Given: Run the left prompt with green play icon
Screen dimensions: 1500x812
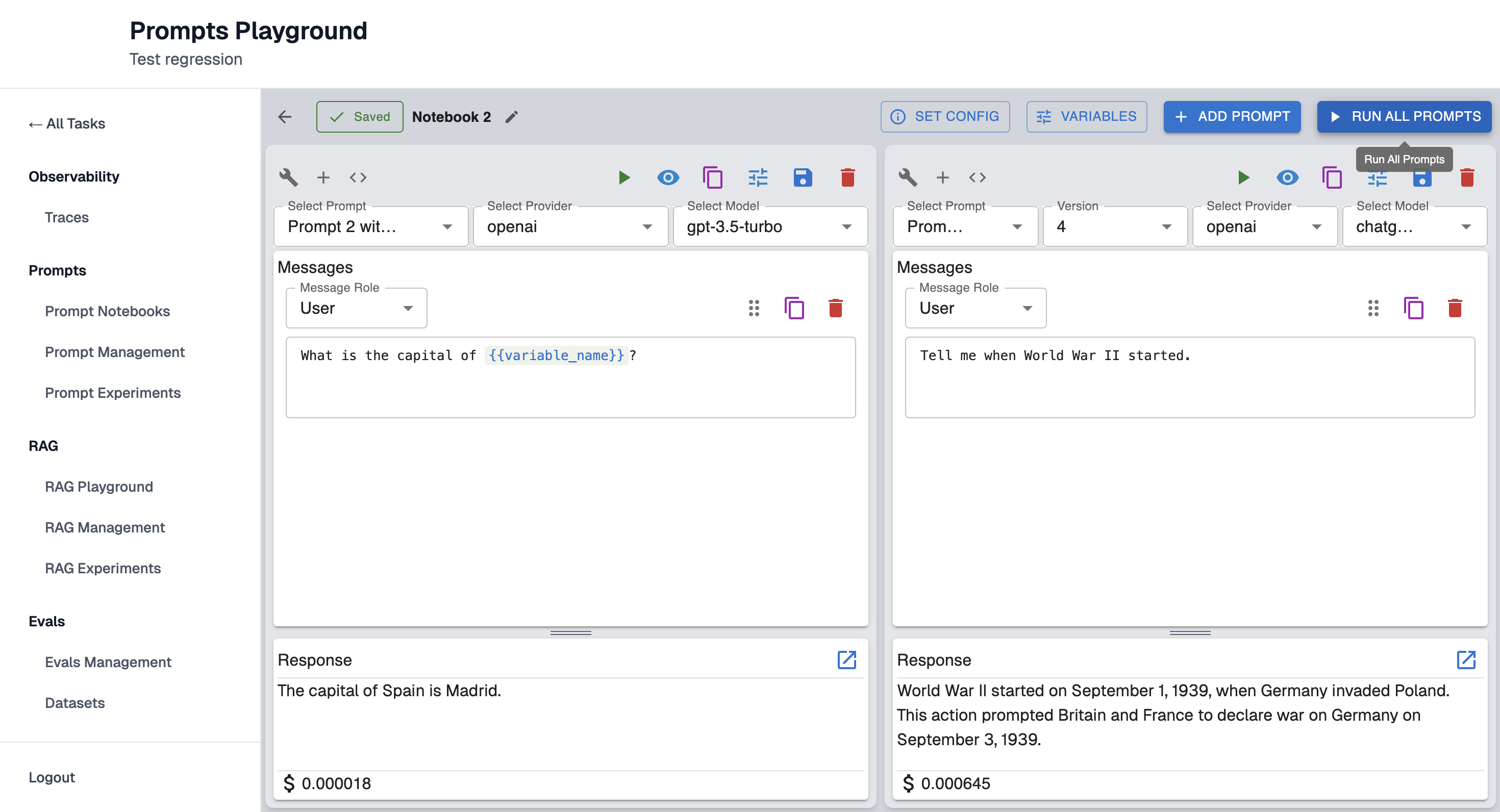Looking at the screenshot, I should pos(623,177).
